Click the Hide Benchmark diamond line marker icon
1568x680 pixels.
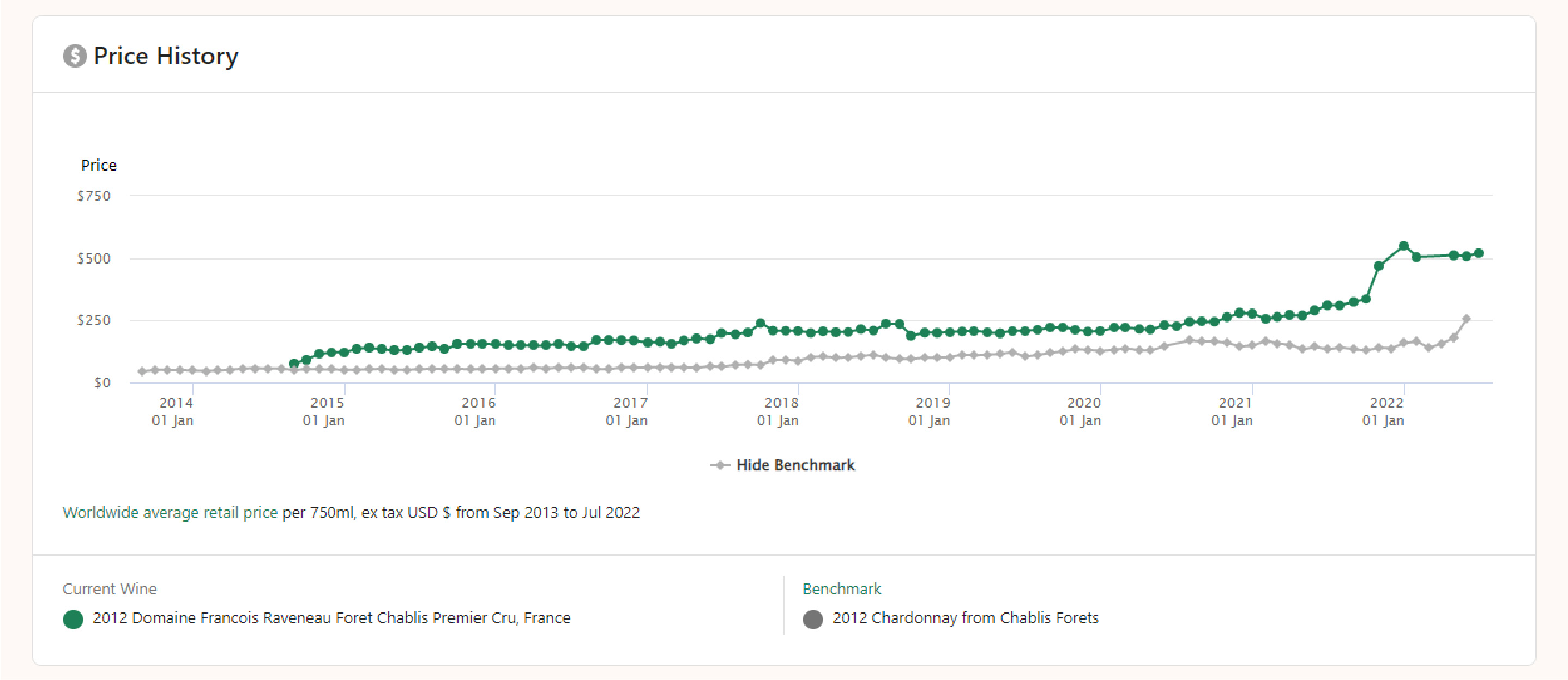[x=720, y=465]
